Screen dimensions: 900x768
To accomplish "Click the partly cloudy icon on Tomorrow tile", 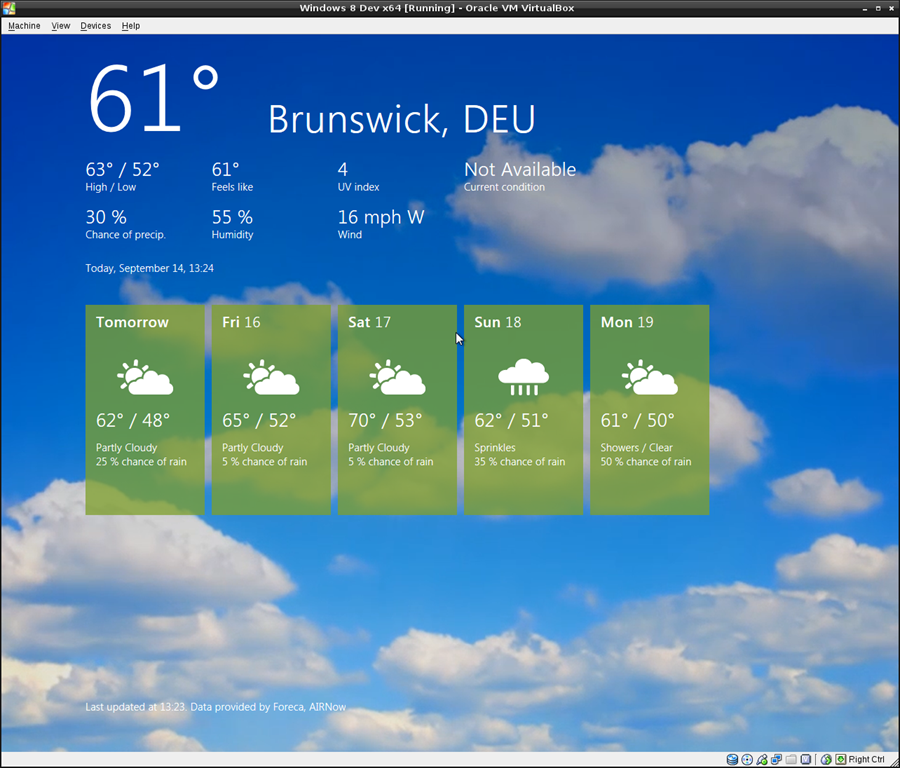I will pyautogui.click(x=145, y=377).
